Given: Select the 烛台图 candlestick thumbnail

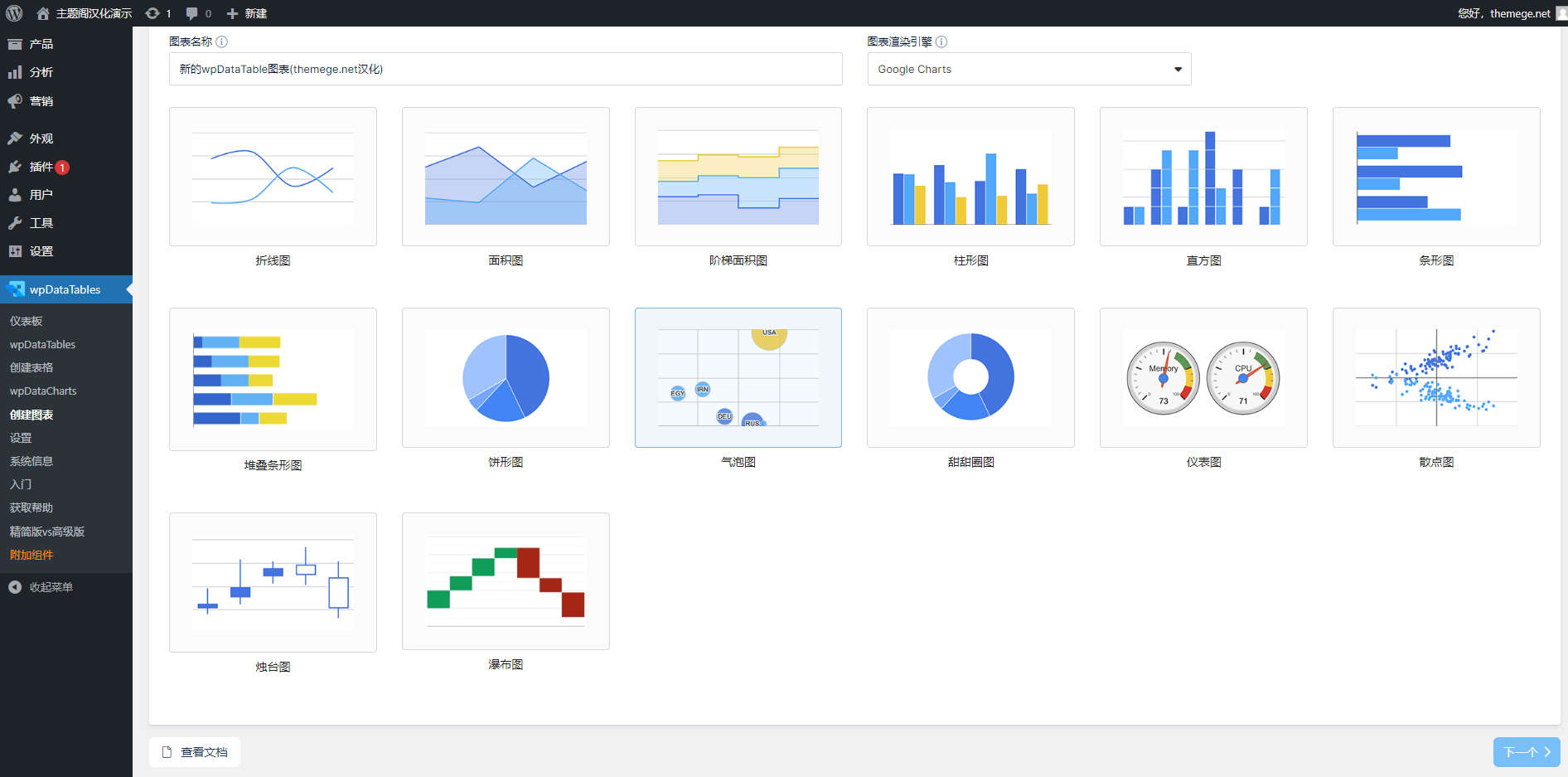Looking at the screenshot, I should tap(273, 582).
